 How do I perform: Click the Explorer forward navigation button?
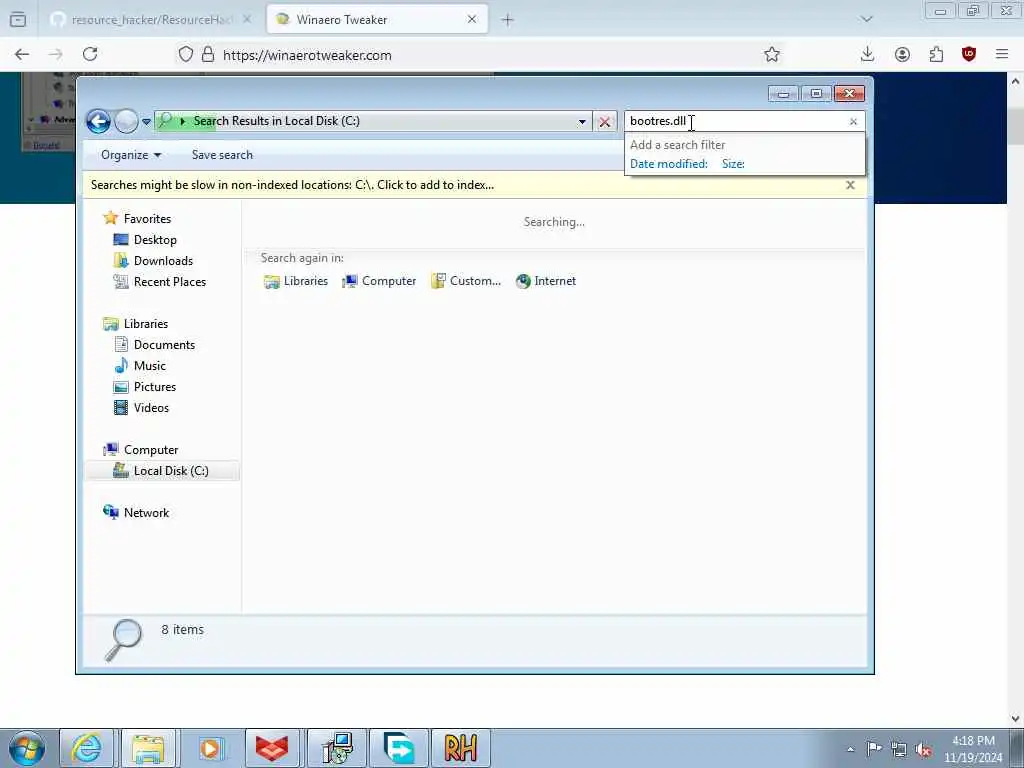(x=126, y=121)
